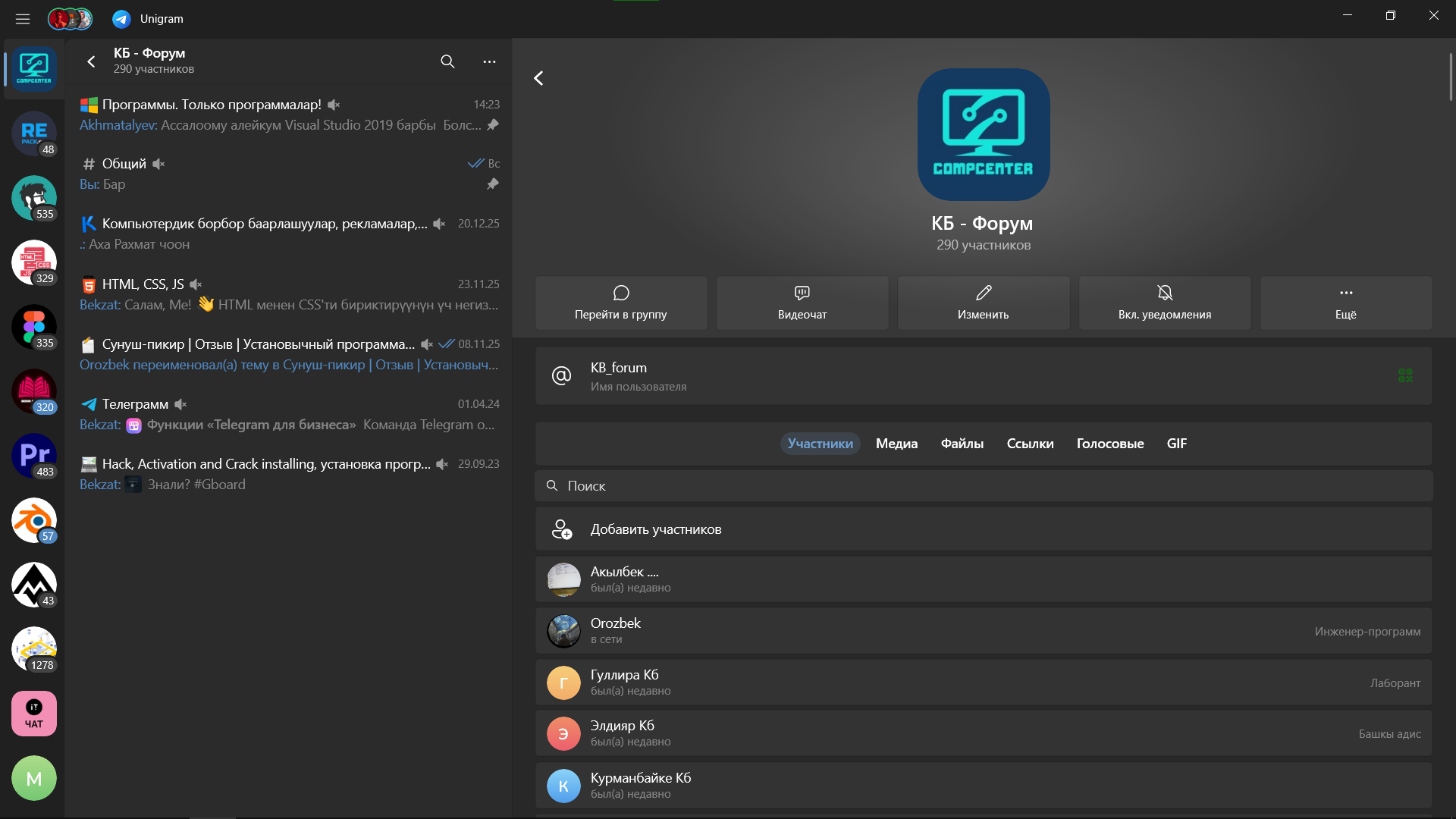The image size is (1456, 819).
Task: Unmute the Общий topic
Action: point(158,163)
